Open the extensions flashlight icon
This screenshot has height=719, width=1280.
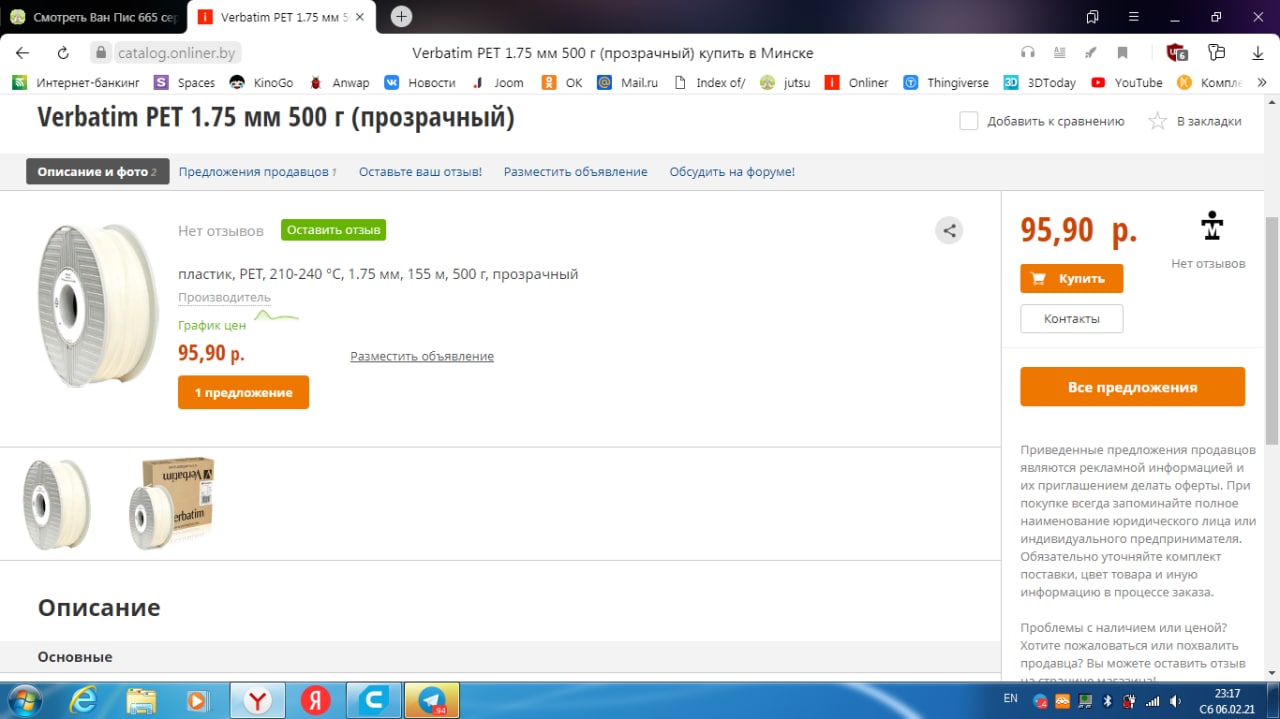click(1216, 53)
